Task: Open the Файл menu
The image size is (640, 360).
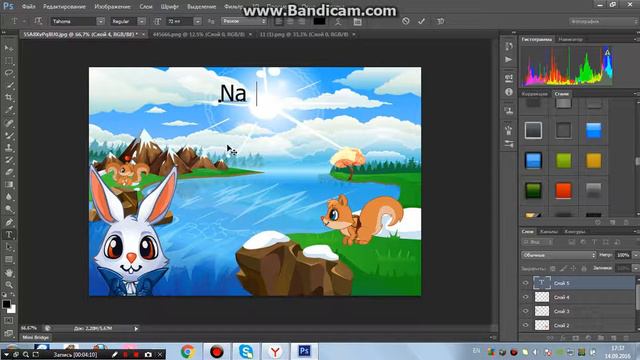Action: tap(28, 7)
